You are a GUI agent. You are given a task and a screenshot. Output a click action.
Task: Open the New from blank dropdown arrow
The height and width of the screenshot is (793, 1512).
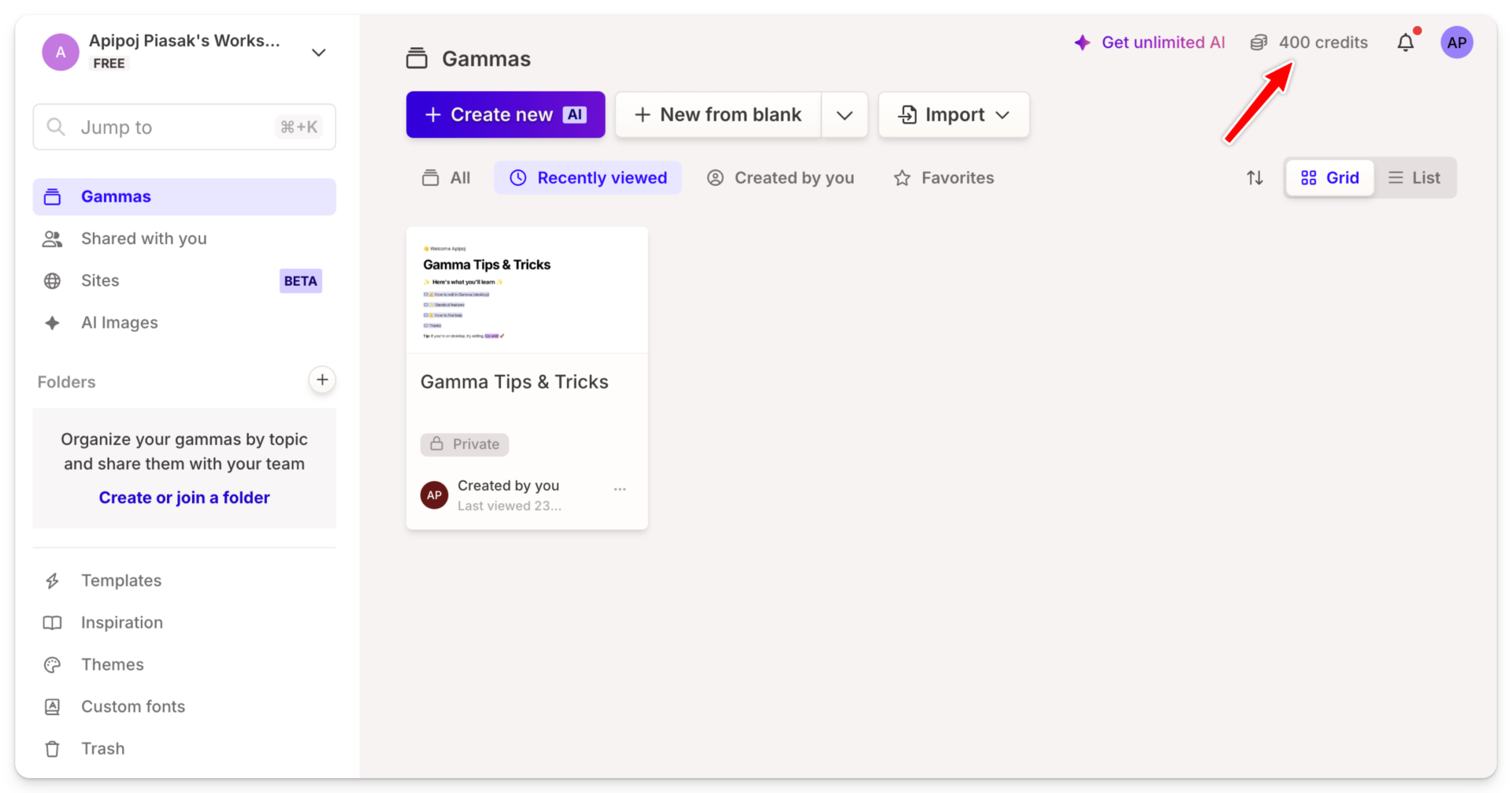(844, 114)
